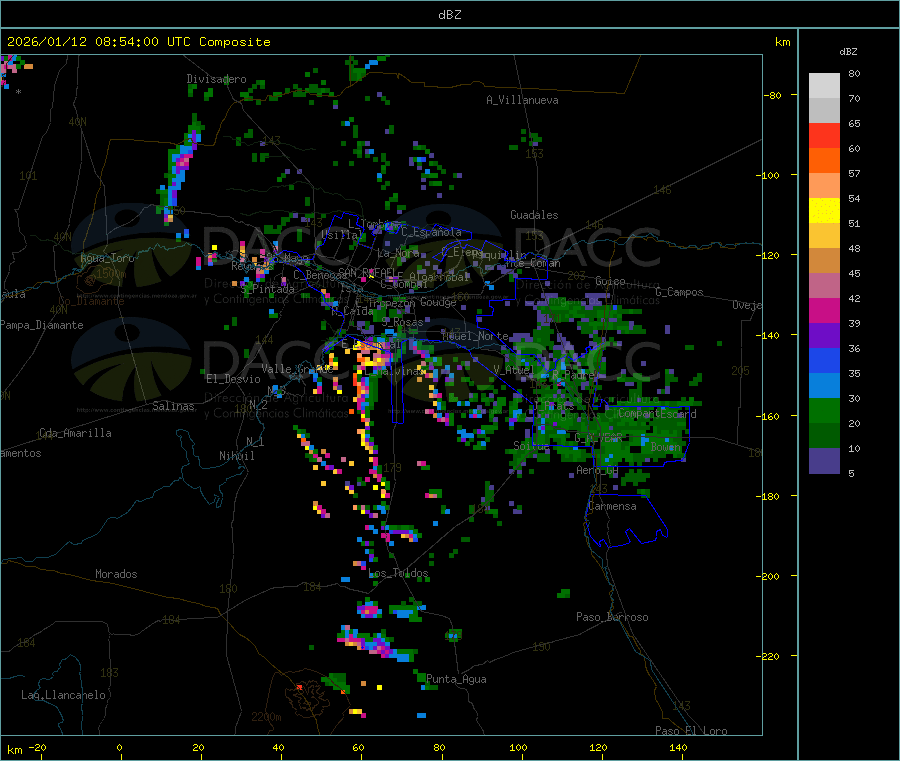Click the Lag.Llancanelo map label
The image size is (900, 761).
(x=63, y=695)
